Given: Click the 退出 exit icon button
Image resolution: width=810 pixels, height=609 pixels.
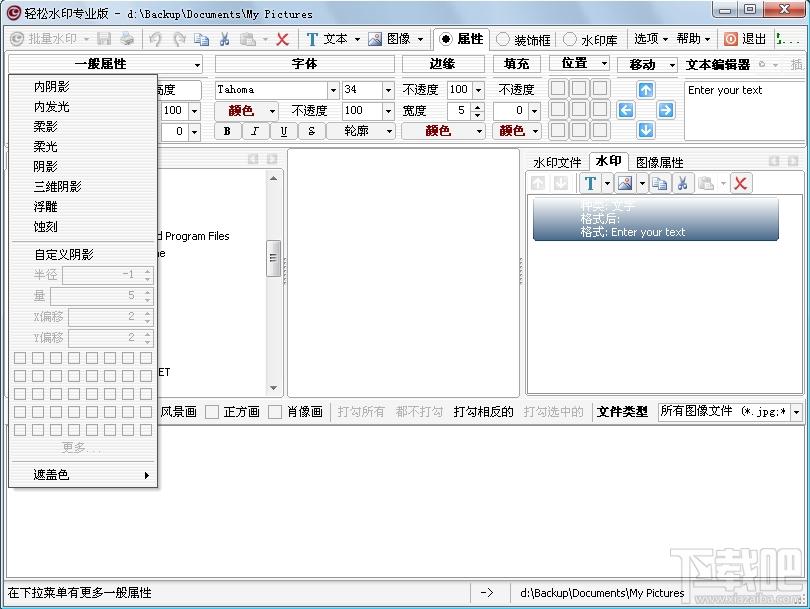Looking at the screenshot, I should [x=745, y=39].
